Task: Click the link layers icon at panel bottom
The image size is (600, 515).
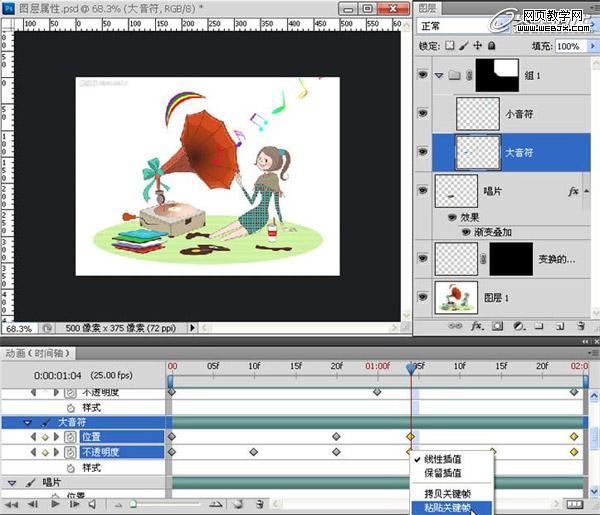Action: click(x=455, y=326)
